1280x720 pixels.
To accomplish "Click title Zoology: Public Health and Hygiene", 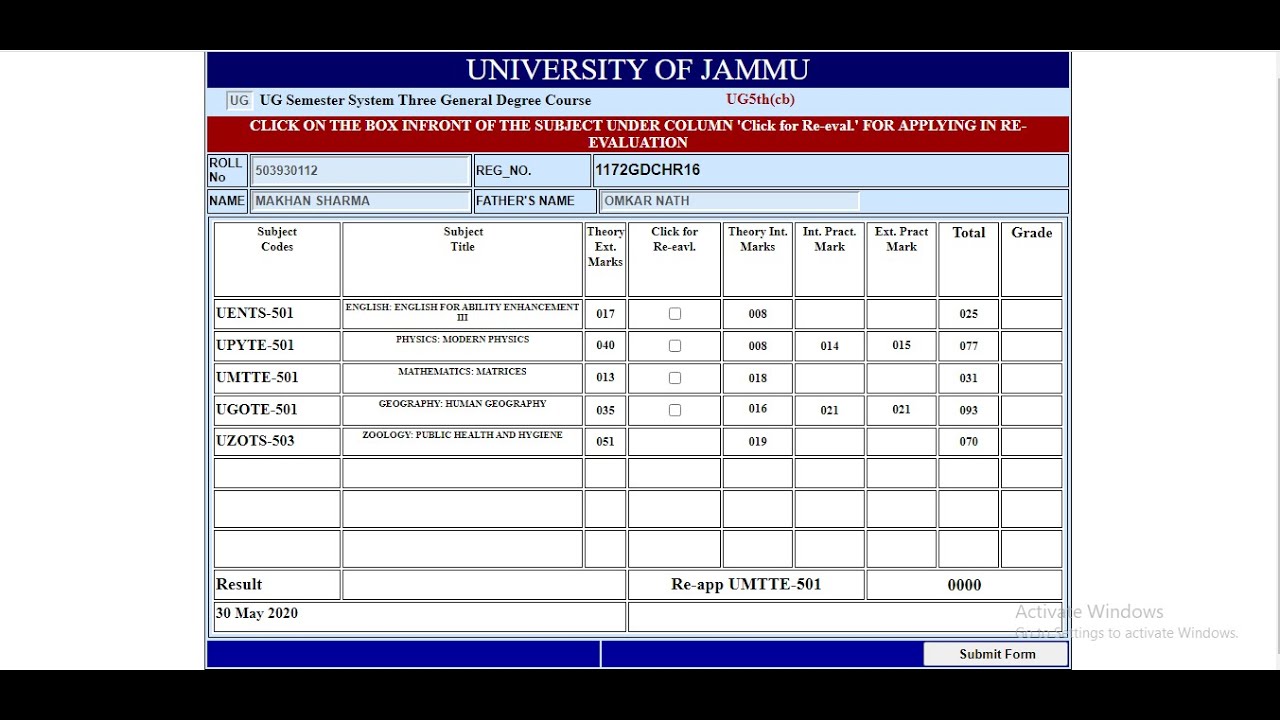I will 462,435.
